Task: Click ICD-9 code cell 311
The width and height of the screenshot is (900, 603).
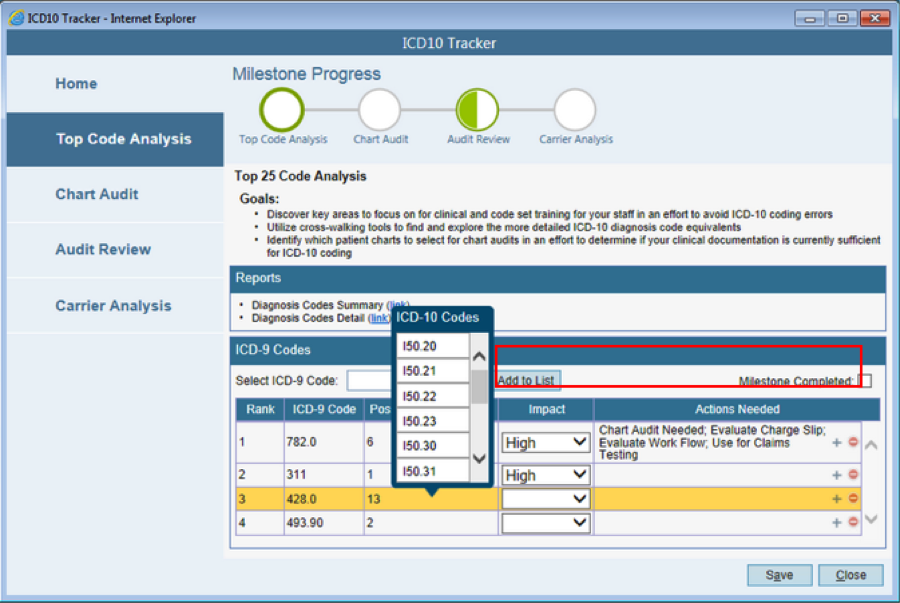Action: tap(324, 475)
